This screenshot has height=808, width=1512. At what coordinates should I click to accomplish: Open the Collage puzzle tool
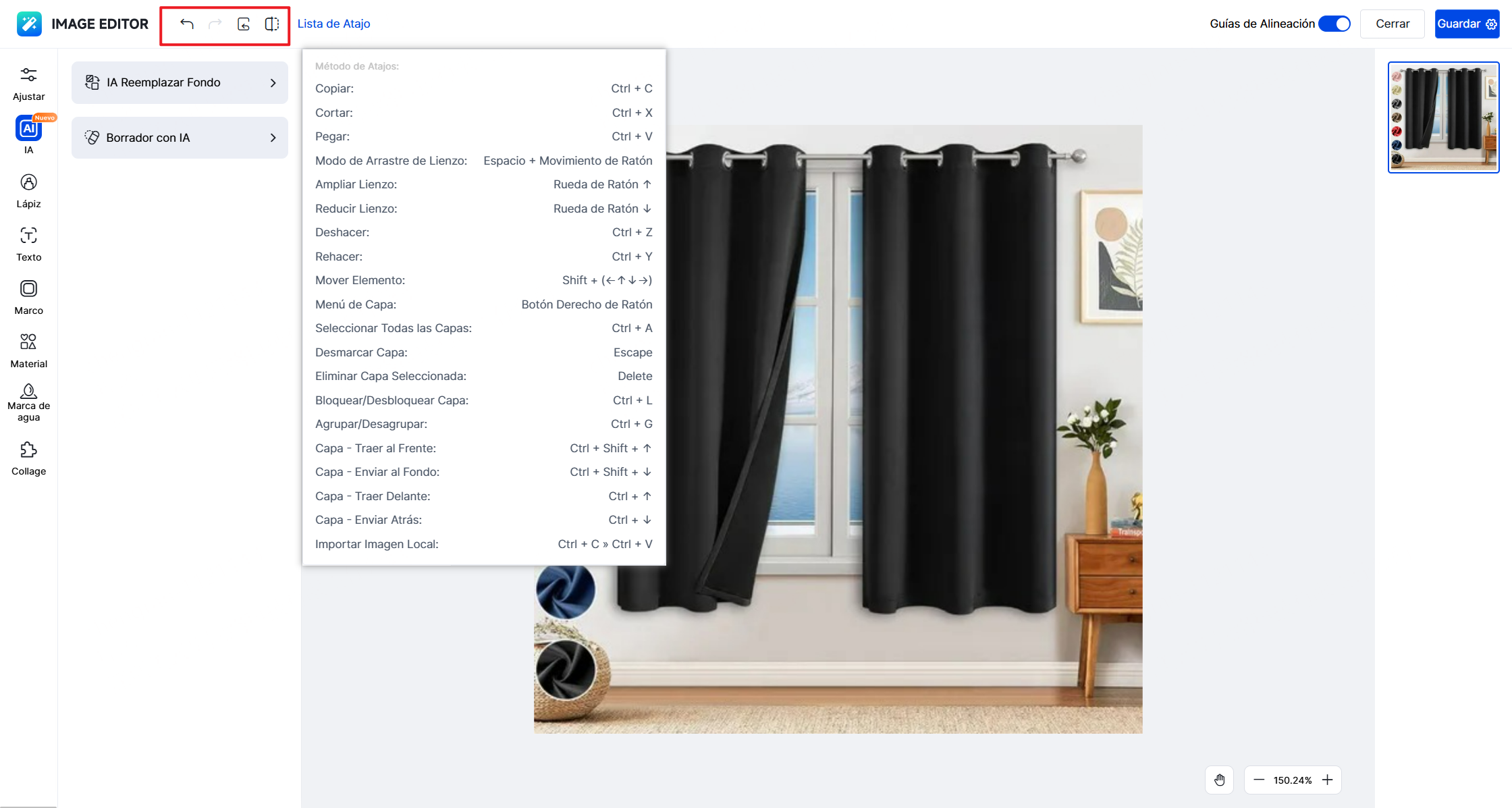click(x=28, y=458)
